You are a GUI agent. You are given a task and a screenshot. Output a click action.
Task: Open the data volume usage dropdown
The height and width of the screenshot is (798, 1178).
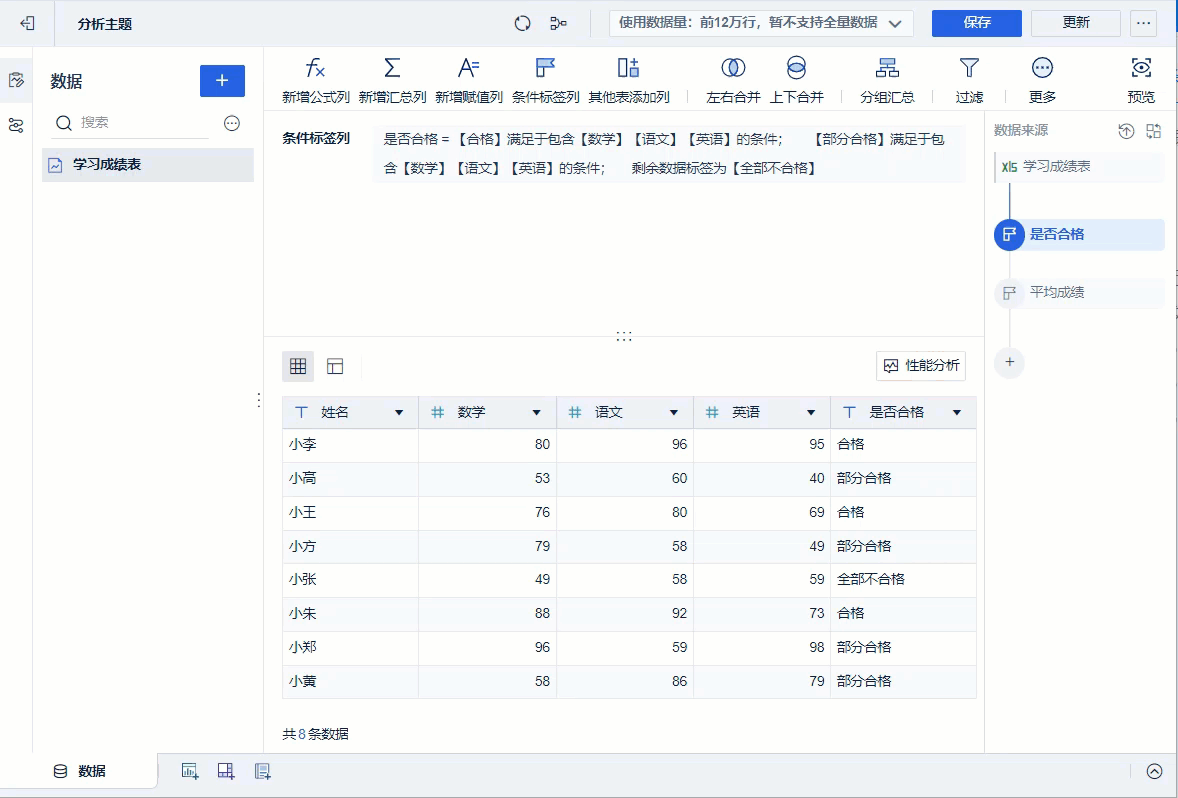pos(761,23)
